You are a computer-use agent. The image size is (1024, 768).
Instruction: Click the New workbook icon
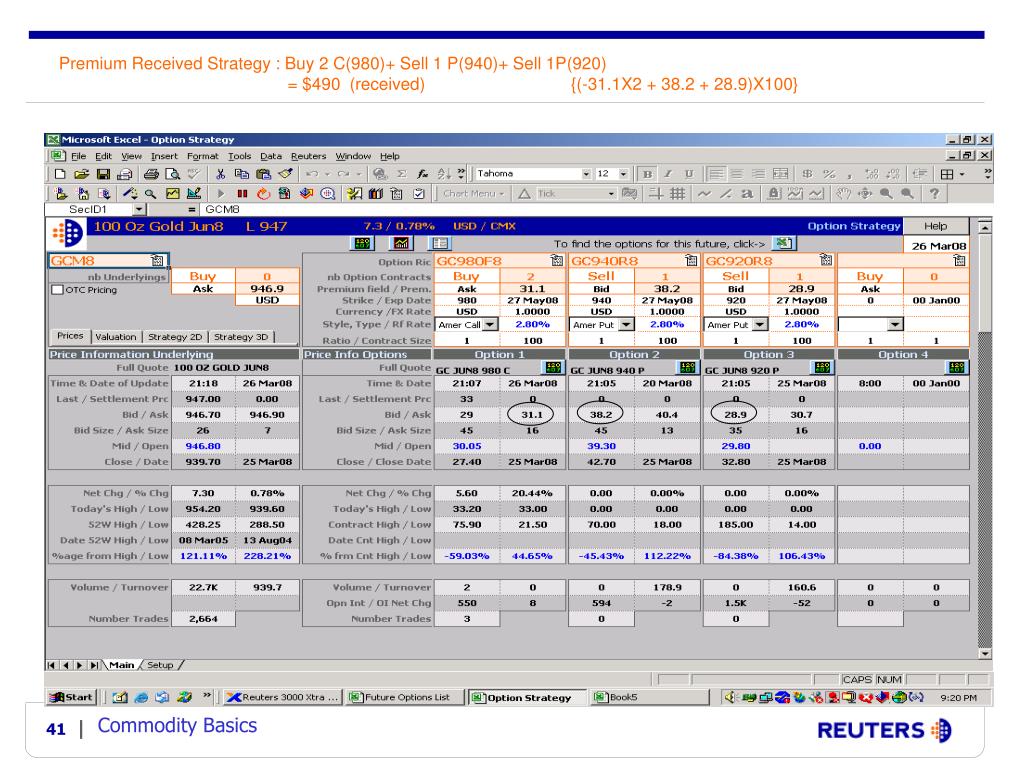pyautogui.click(x=60, y=174)
